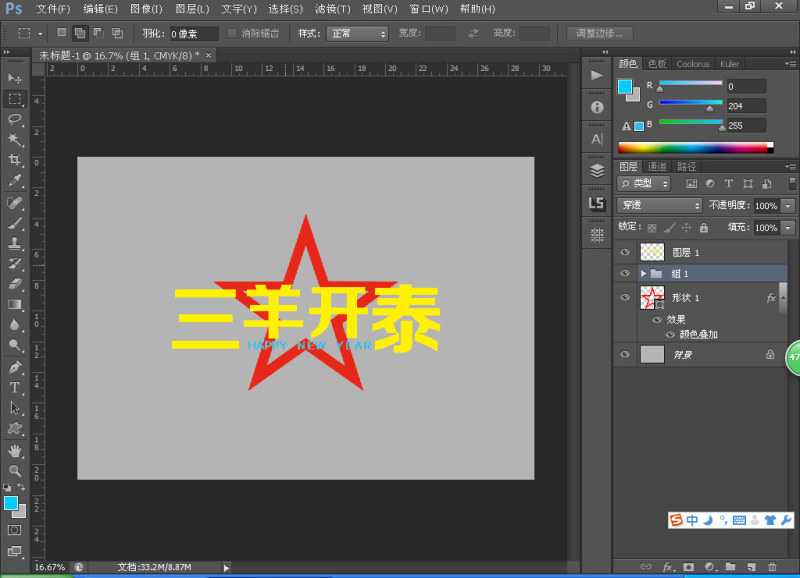Open the 窗口(W) menu
This screenshot has height=578, width=800.
pos(429,9)
